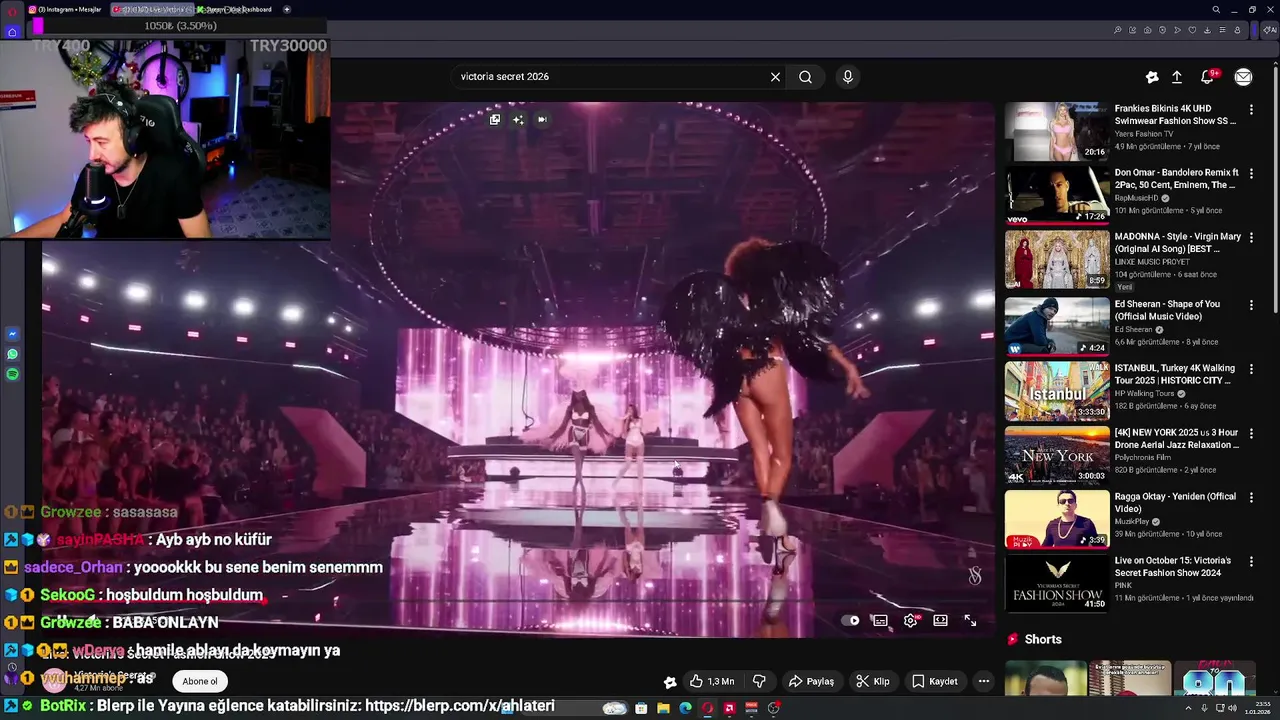Open options for MADONNA Virgin Mary video

click(x=1251, y=238)
